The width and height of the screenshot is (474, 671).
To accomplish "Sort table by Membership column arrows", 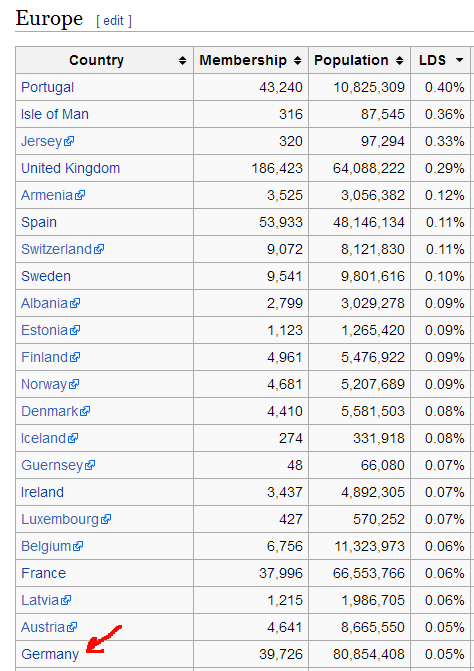I will [x=298, y=60].
